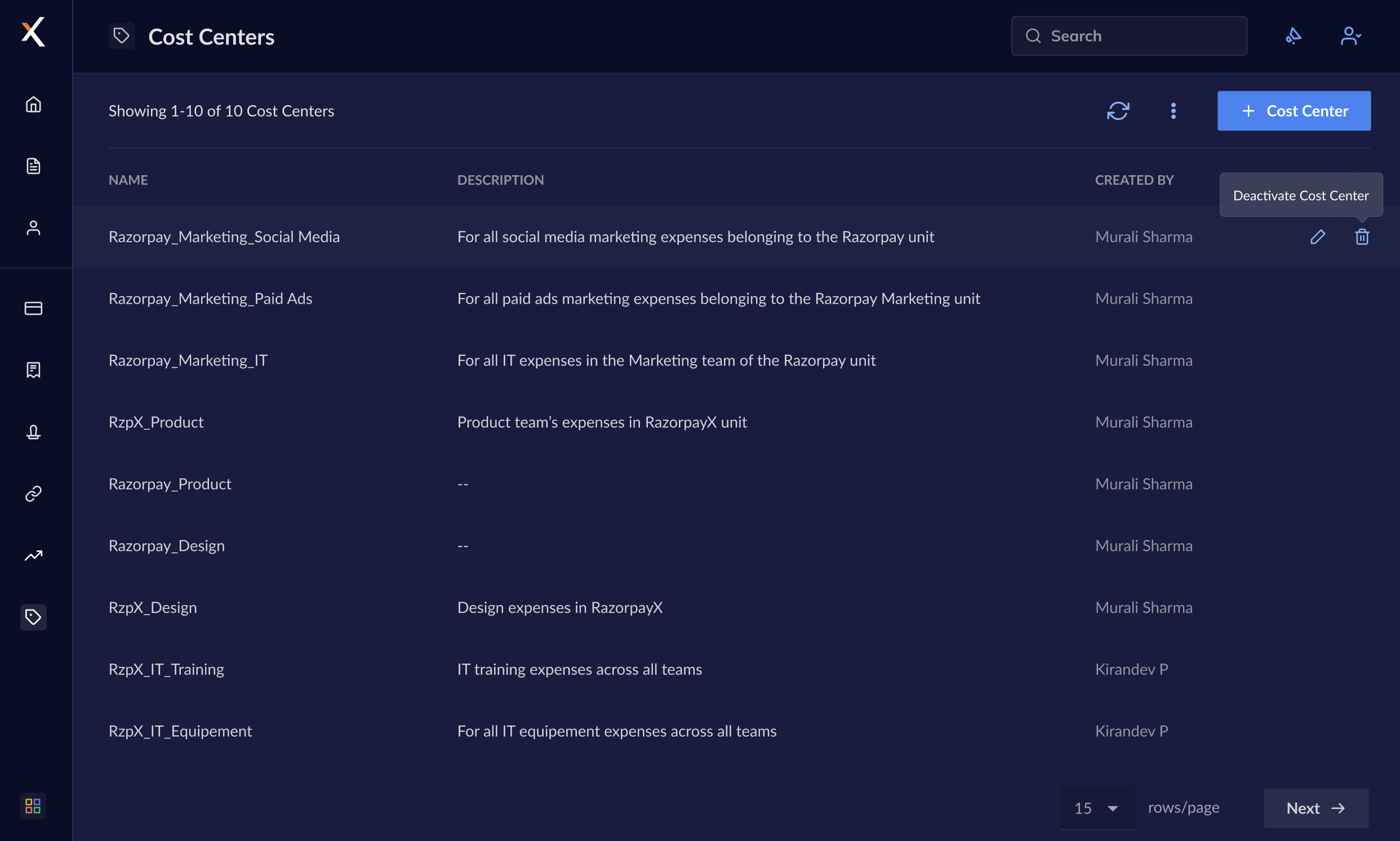
Task: Select the Razorpay_Marketing_Social Media row name
Action: (224, 237)
